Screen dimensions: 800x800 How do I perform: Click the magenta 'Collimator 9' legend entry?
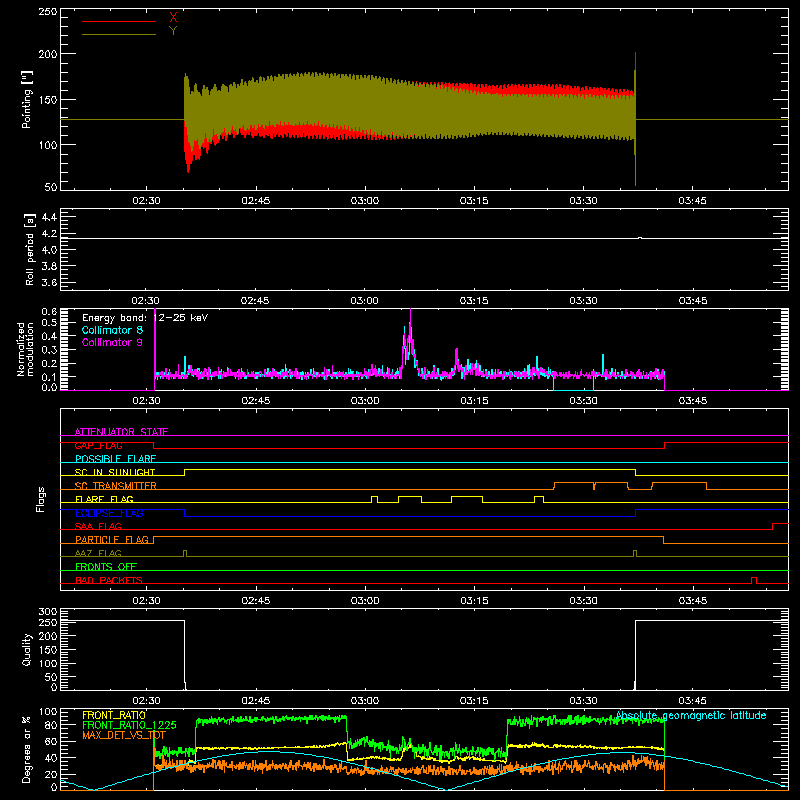tap(112, 342)
